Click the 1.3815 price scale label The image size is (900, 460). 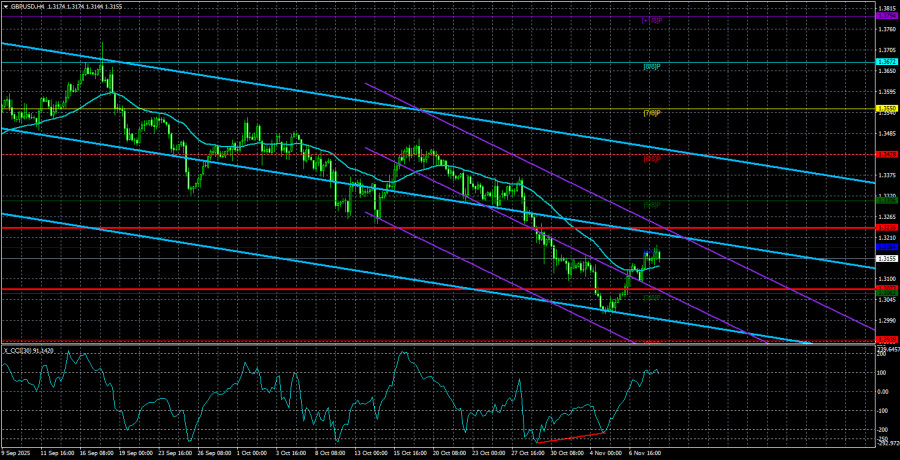point(886,7)
